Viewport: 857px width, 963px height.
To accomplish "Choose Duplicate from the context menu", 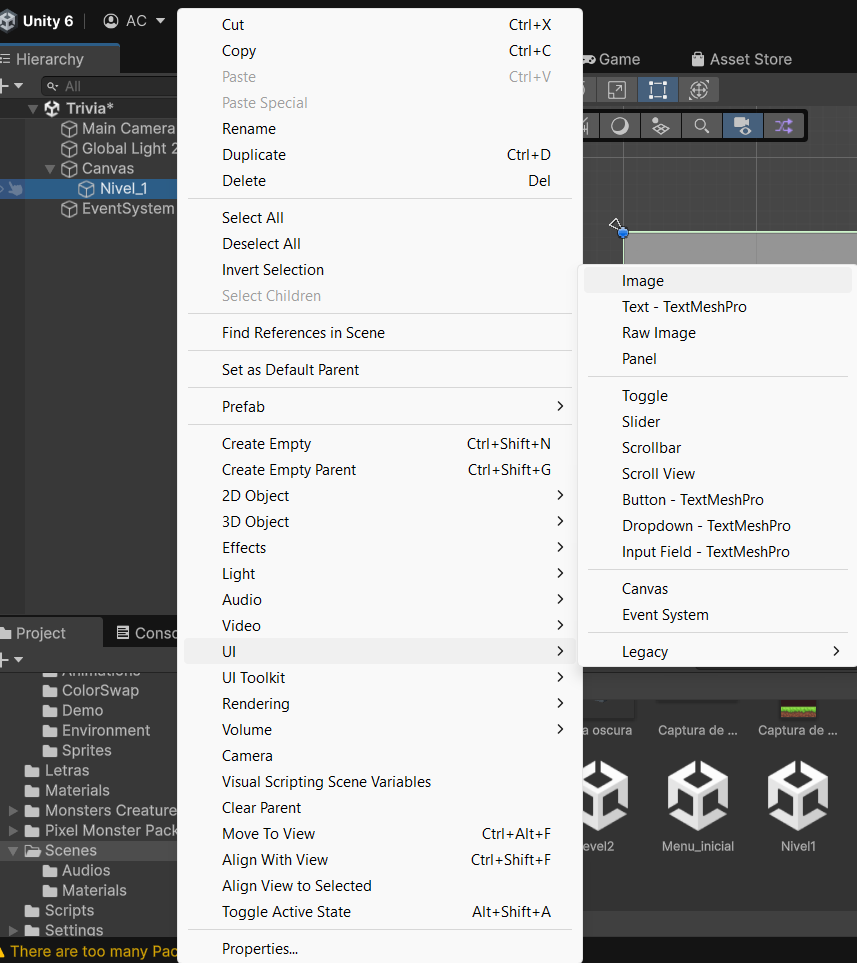I will coord(380,155).
